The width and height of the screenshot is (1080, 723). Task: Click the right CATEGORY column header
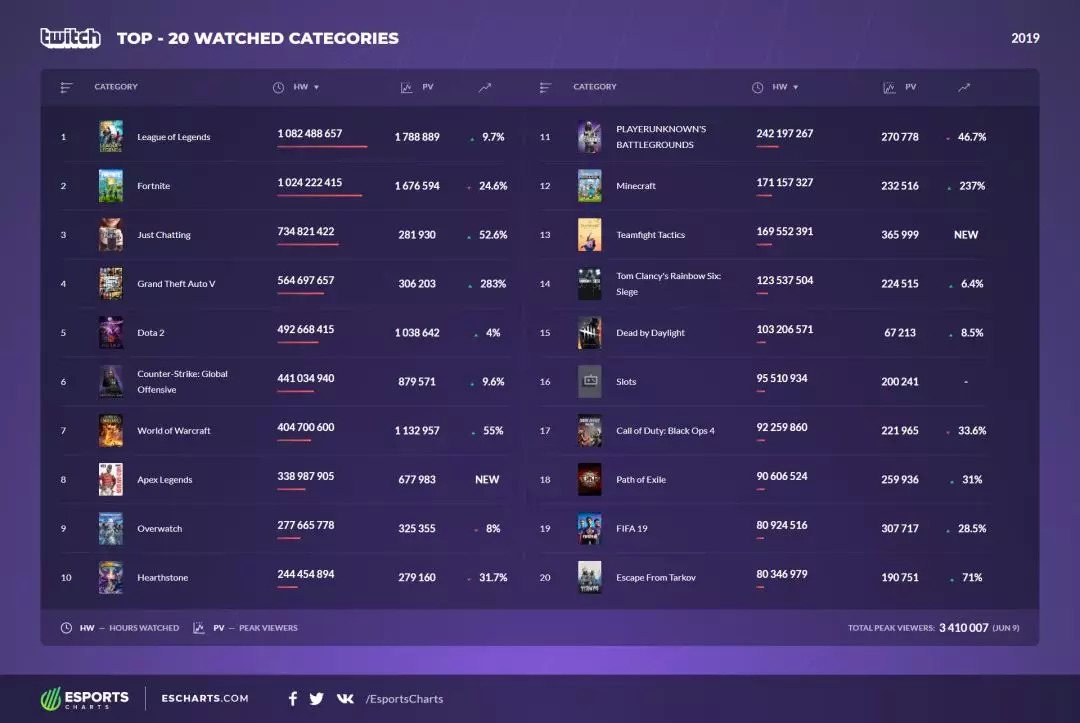(x=594, y=87)
